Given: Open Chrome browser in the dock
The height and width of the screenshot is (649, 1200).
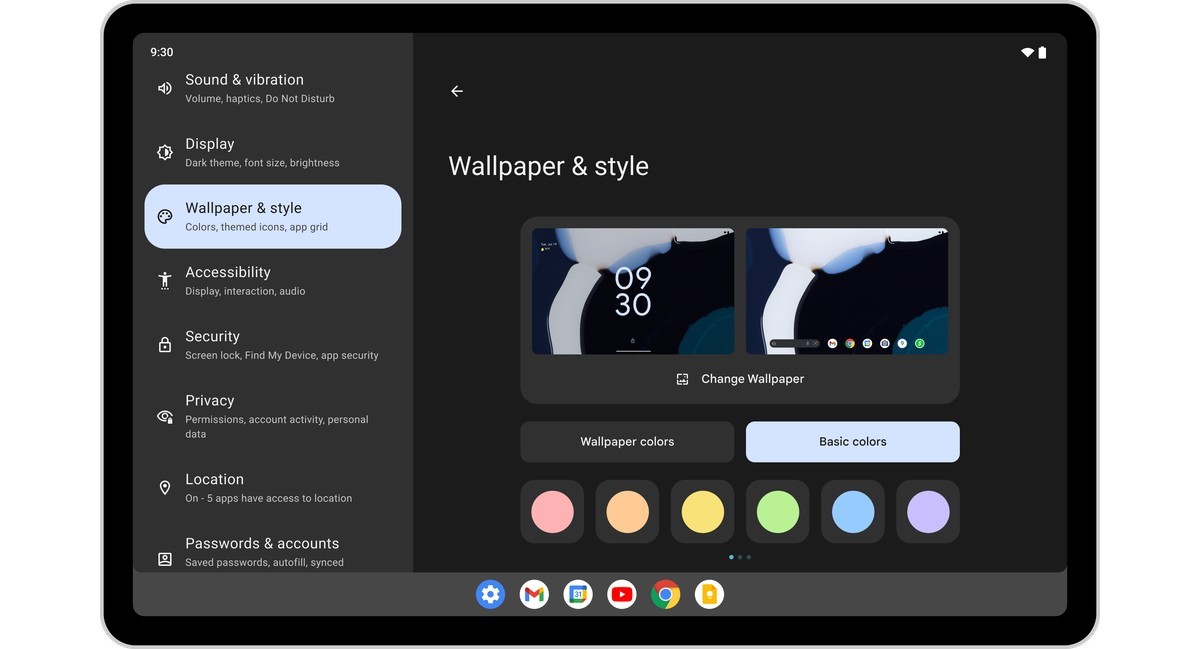Looking at the screenshot, I should (x=666, y=595).
